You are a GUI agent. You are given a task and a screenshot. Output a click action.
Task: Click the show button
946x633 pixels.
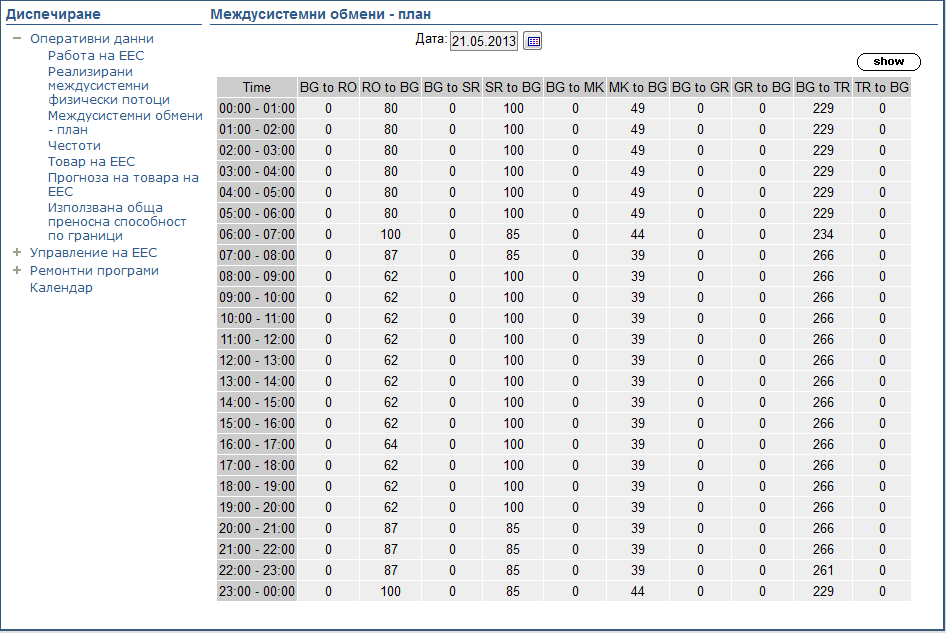[888, 62]
